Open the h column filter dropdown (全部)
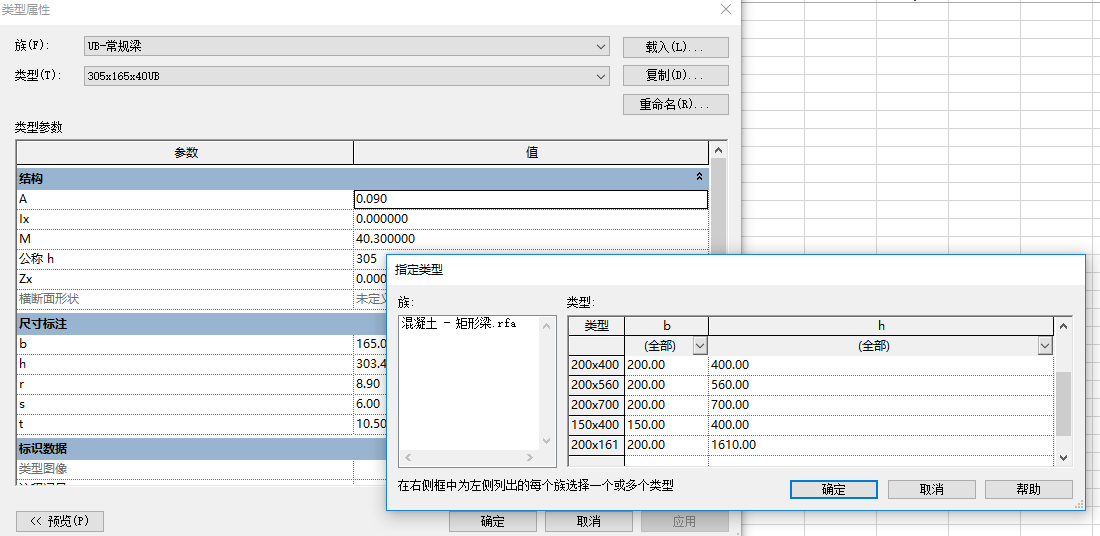1100x536 pixels. click(1045, 346)
